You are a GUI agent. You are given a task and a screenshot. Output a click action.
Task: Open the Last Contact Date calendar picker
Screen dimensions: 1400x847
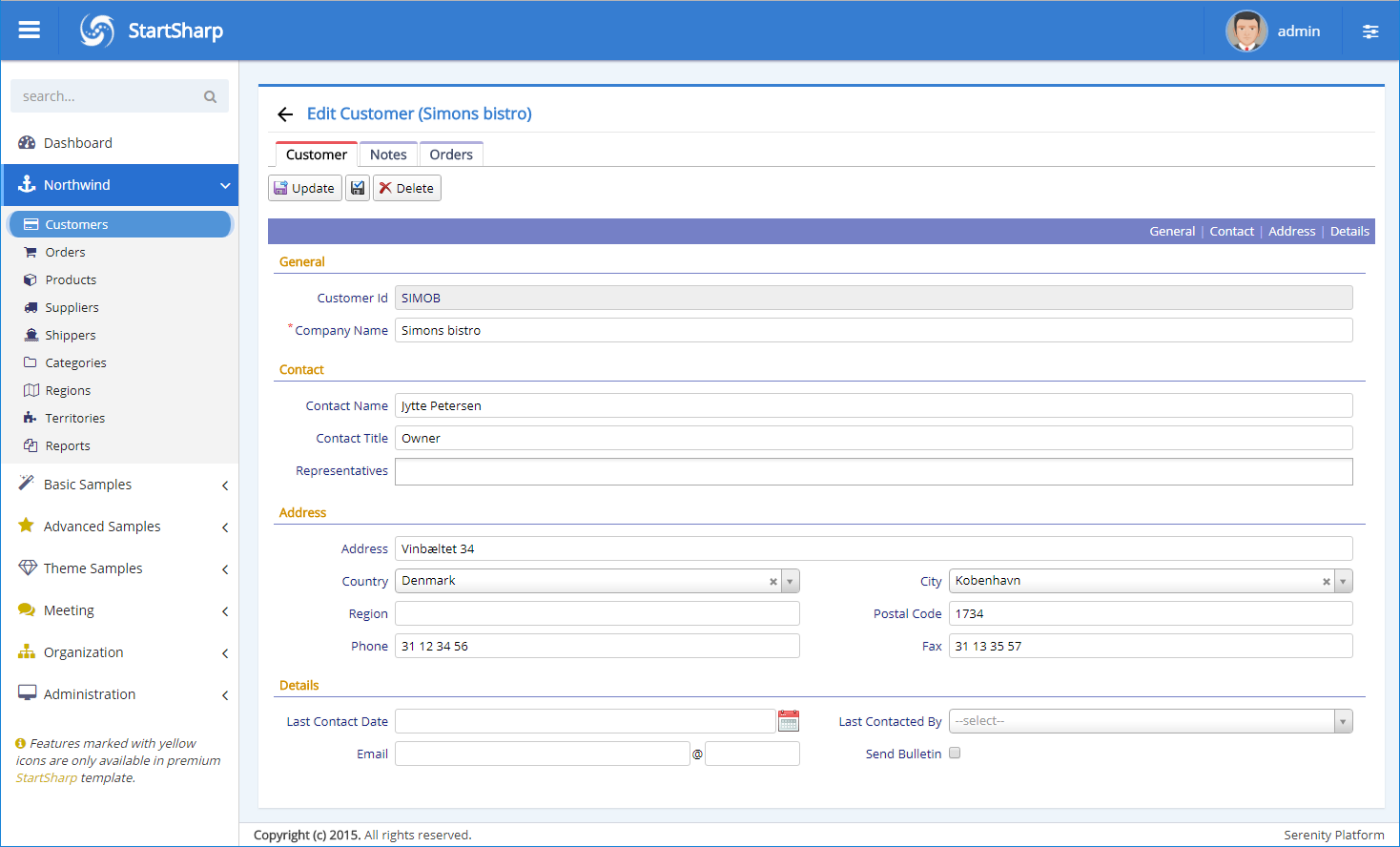789,721
